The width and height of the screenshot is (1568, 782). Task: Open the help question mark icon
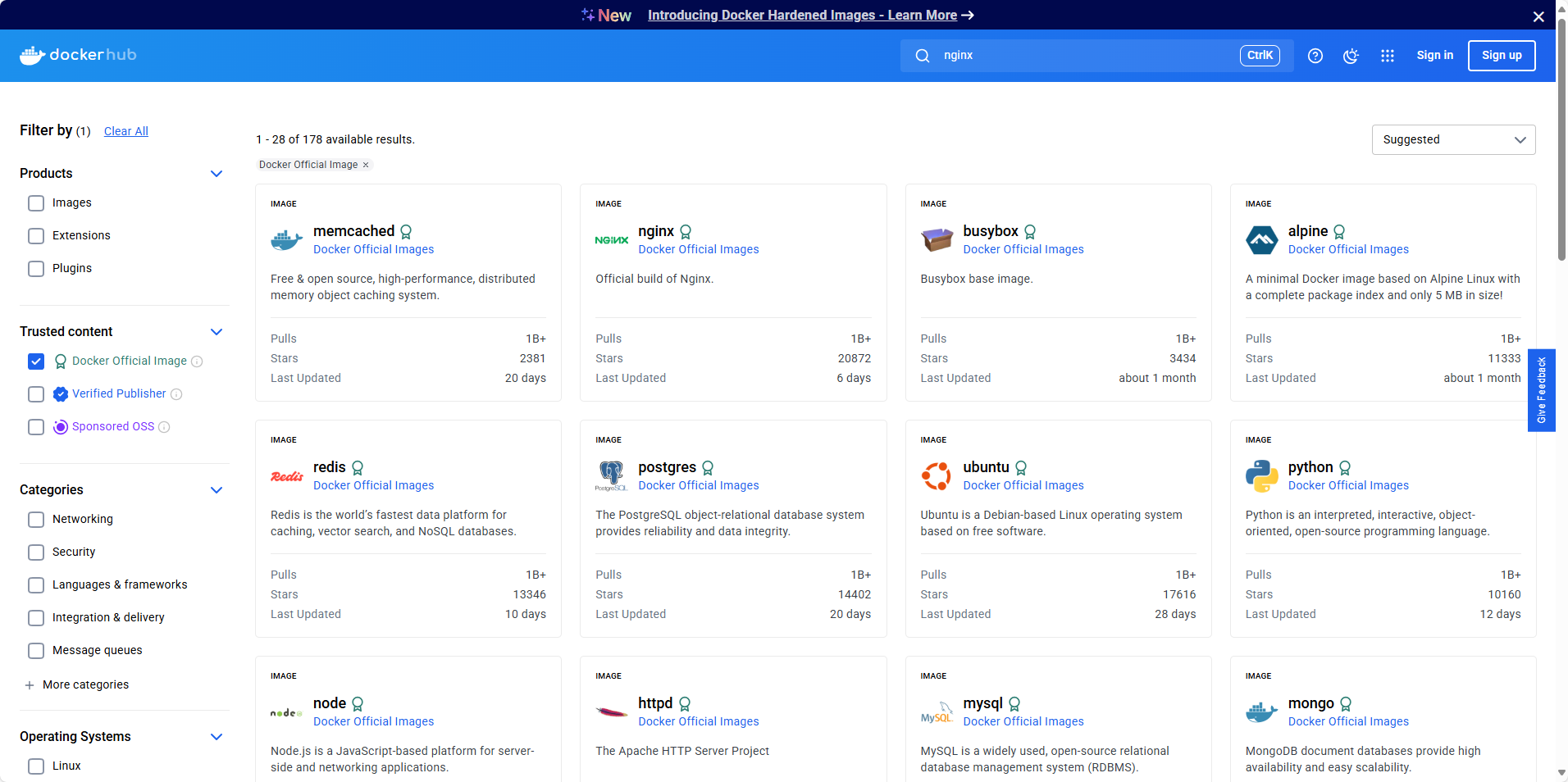tap(1315, 56)
